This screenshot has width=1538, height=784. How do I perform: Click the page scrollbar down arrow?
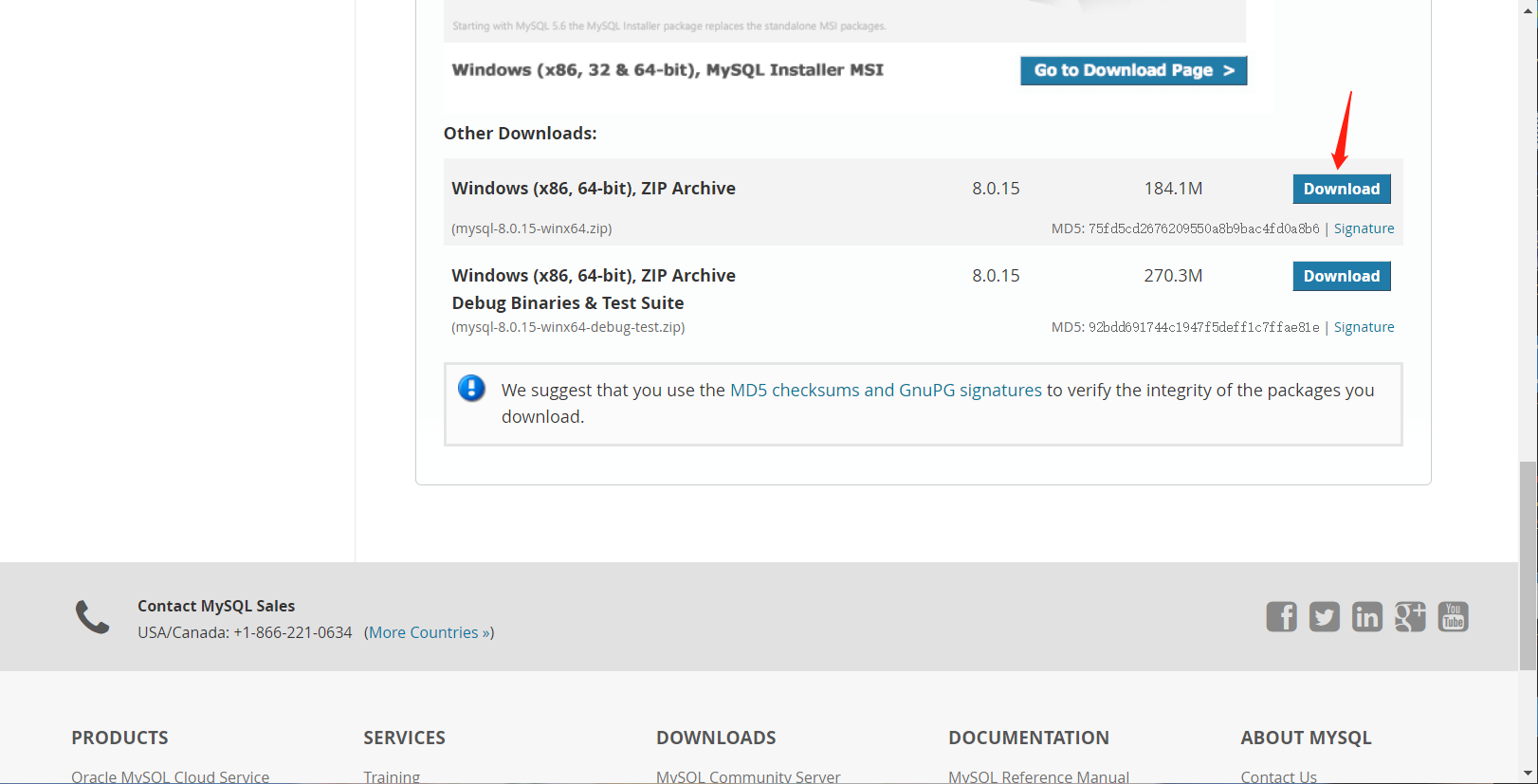[1528, 775]
